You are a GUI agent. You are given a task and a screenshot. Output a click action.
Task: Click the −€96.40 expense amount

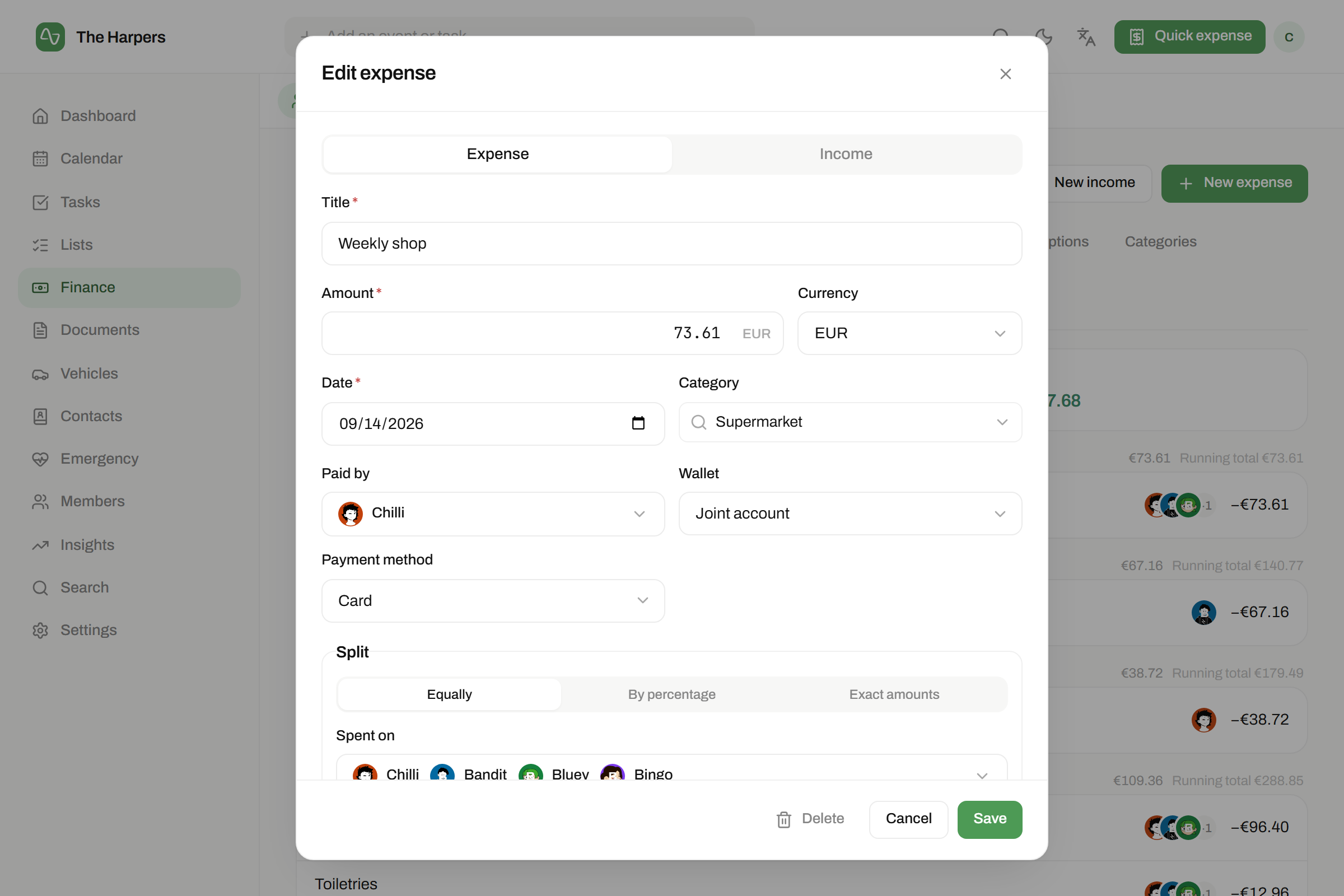(1259, 828)
